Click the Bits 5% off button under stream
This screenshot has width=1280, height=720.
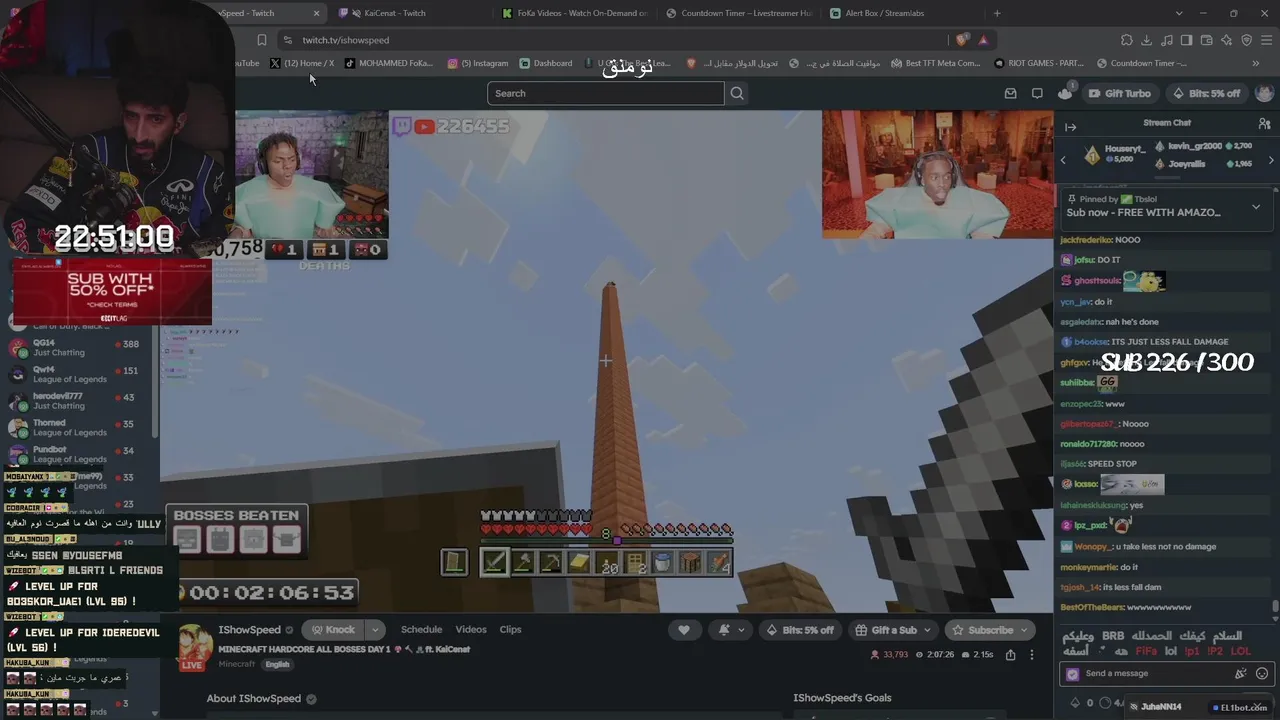pyautogui.click(x=800, y=630)
